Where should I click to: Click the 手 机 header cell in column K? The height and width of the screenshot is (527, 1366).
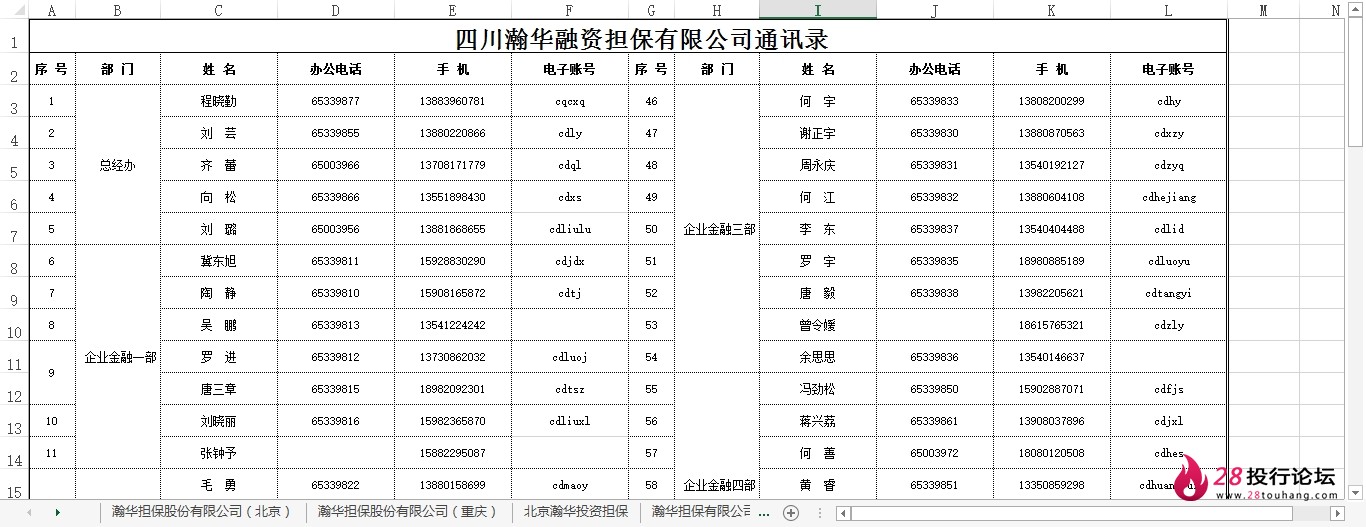(x=1052, y=70)
